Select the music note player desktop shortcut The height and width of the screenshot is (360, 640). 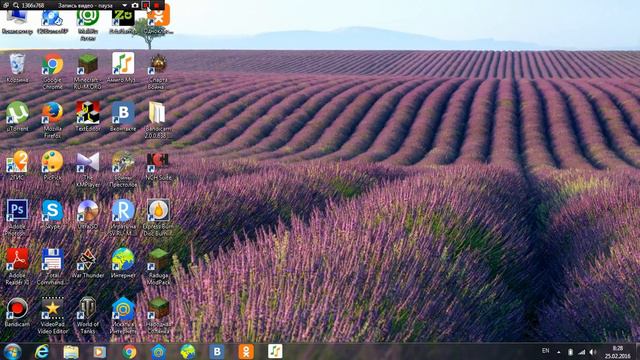pyautogui.click(x=123, y=64)
